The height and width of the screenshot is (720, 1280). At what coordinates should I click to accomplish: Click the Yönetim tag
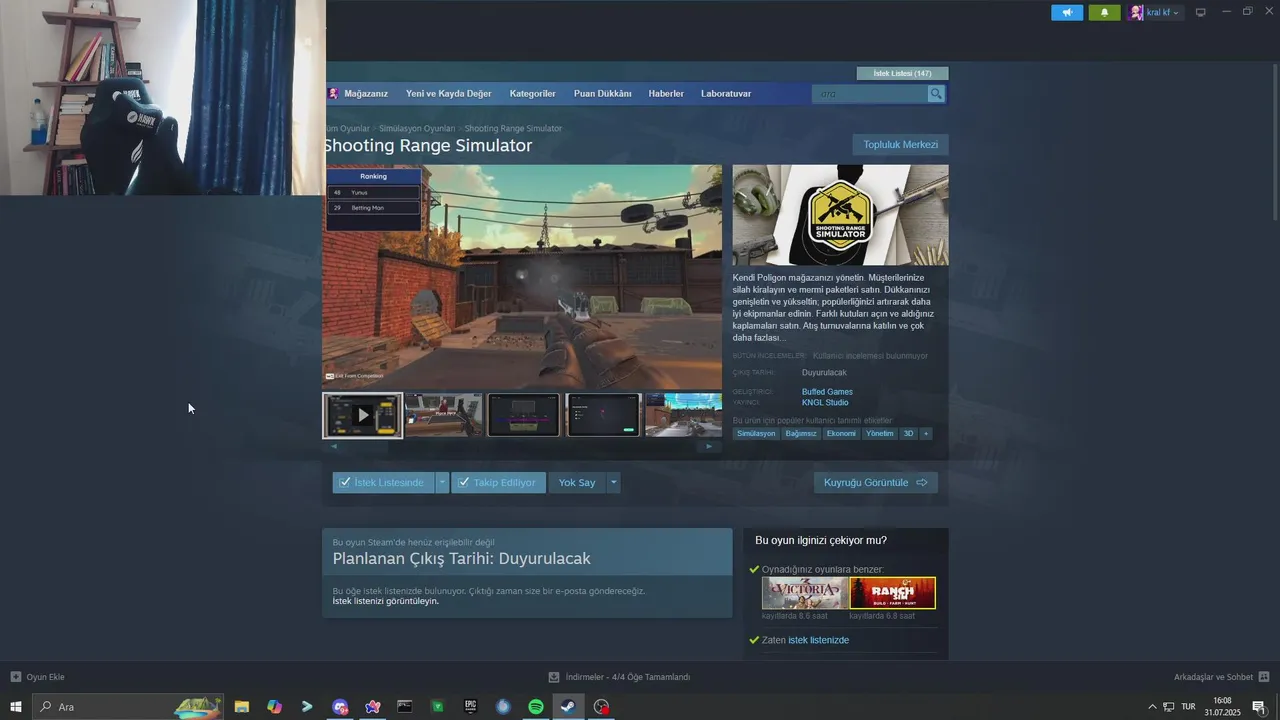[x=880, y=434]
